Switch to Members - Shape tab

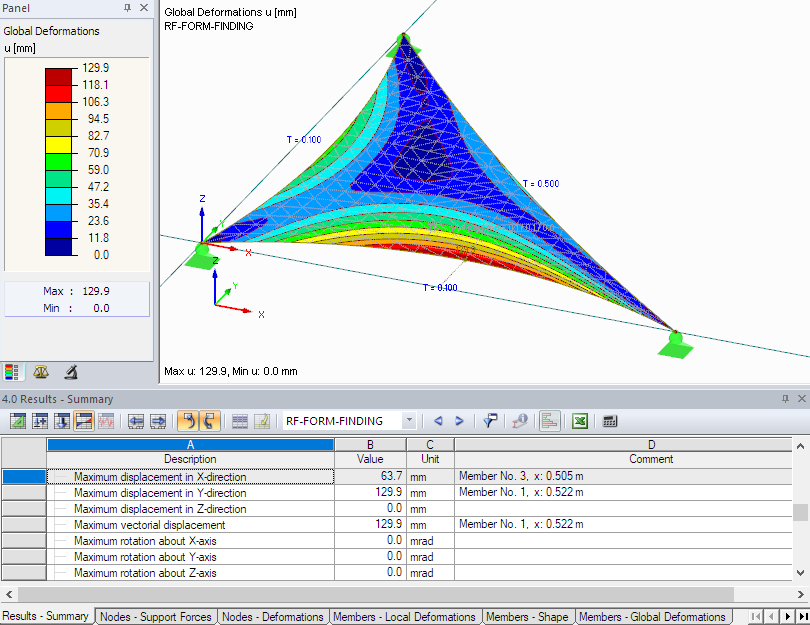[527, 617]
